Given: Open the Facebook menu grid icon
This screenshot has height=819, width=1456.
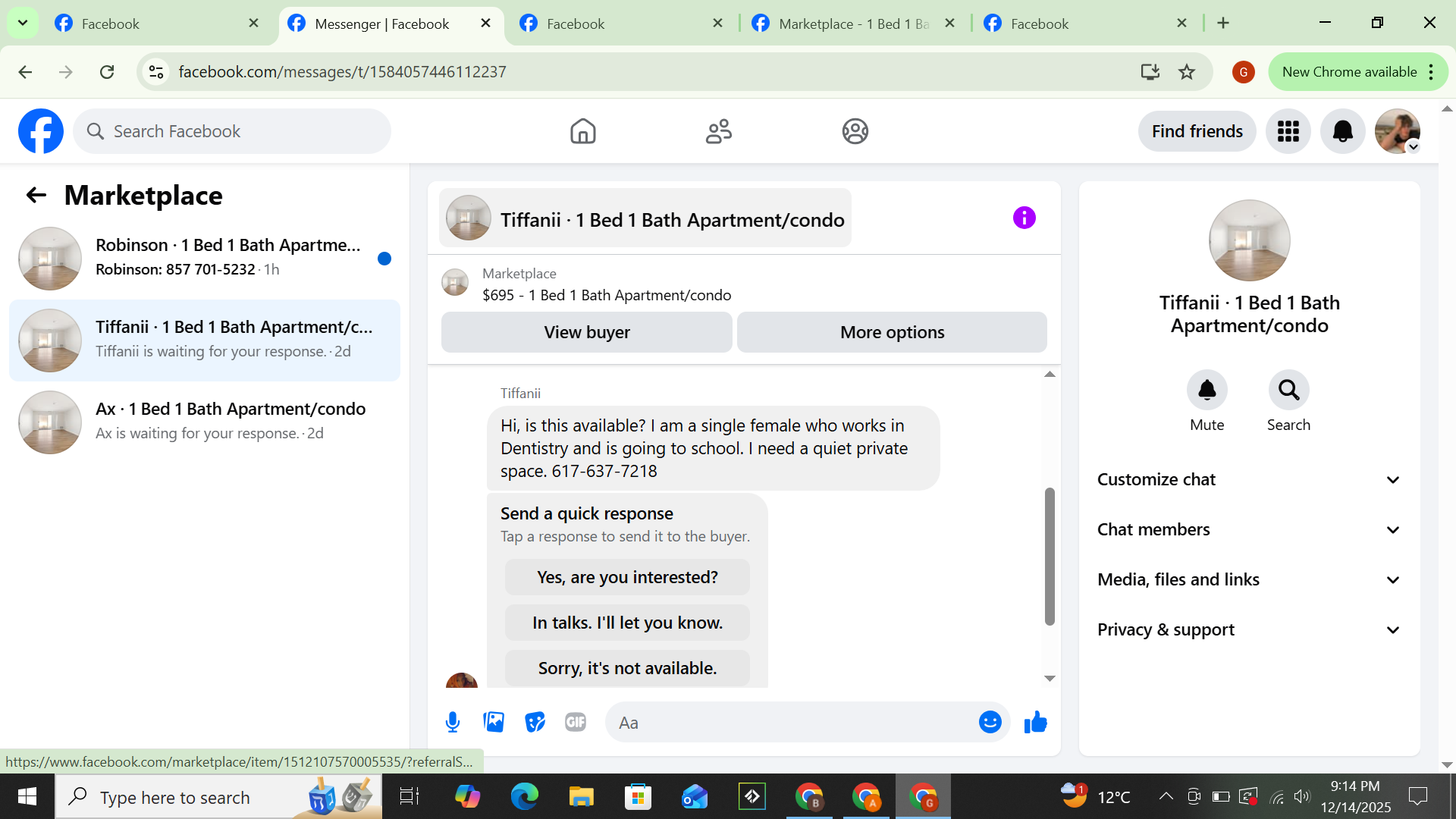Looking at the screenshot, I should [1288, 131].
